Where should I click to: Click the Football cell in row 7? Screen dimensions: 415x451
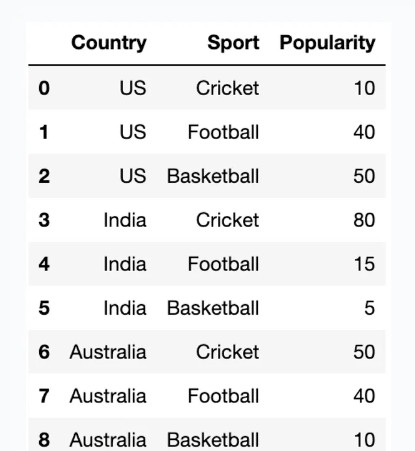point(223,396)
